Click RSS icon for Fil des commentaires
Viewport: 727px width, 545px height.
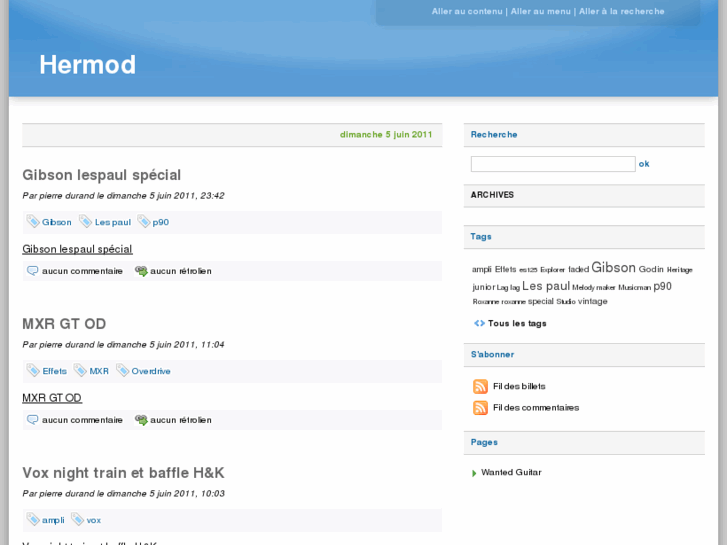point(480,408)
